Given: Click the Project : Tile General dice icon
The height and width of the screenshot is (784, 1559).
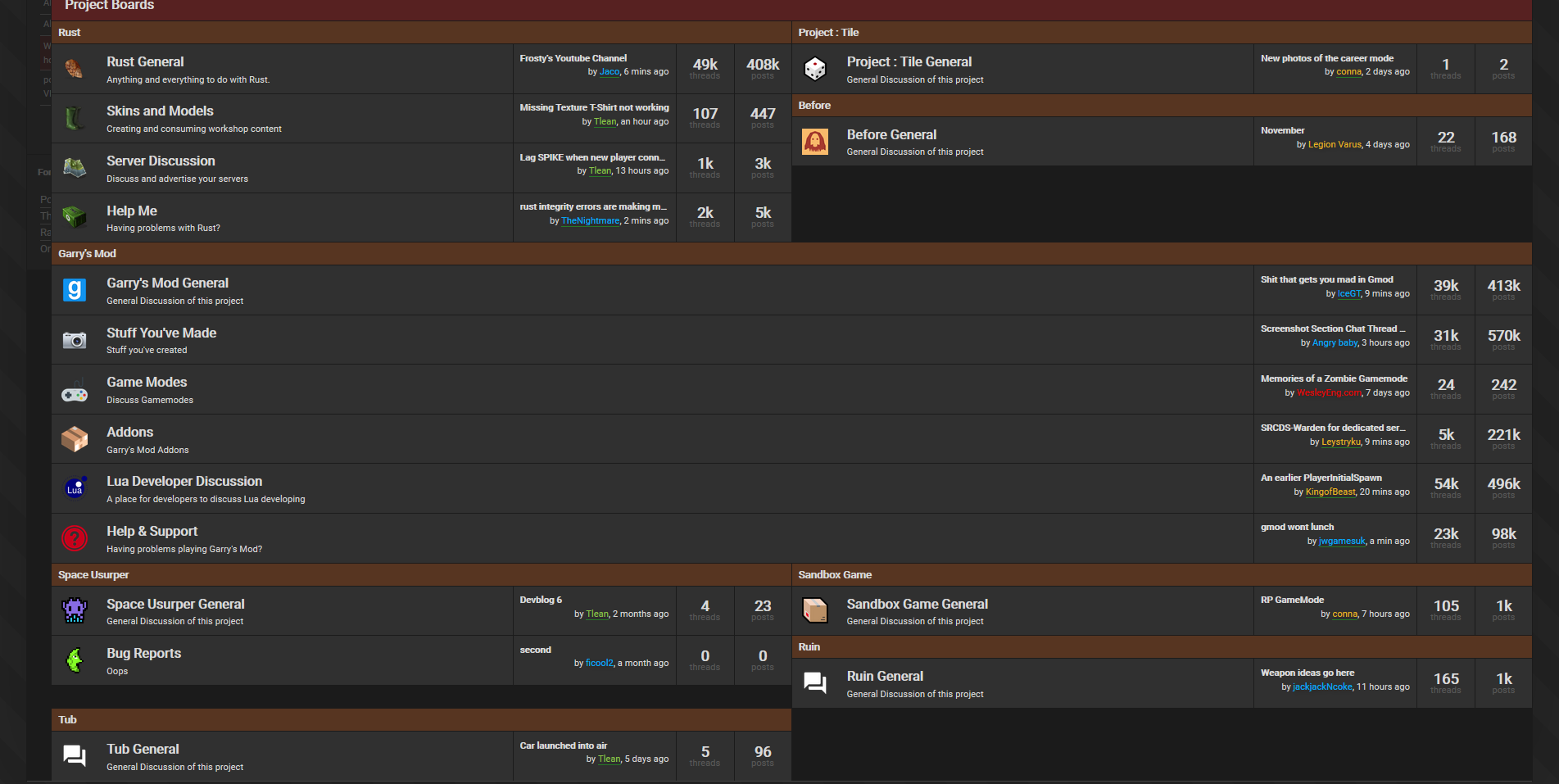Looking at the screenshot, I should [x=815, y=69].
